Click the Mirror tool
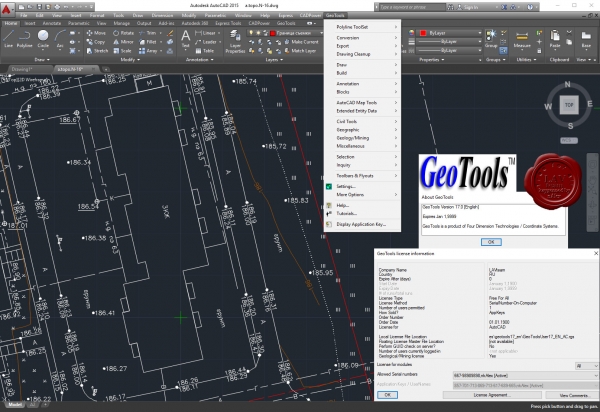The image size is (600, 412). (x=123, y=42)
